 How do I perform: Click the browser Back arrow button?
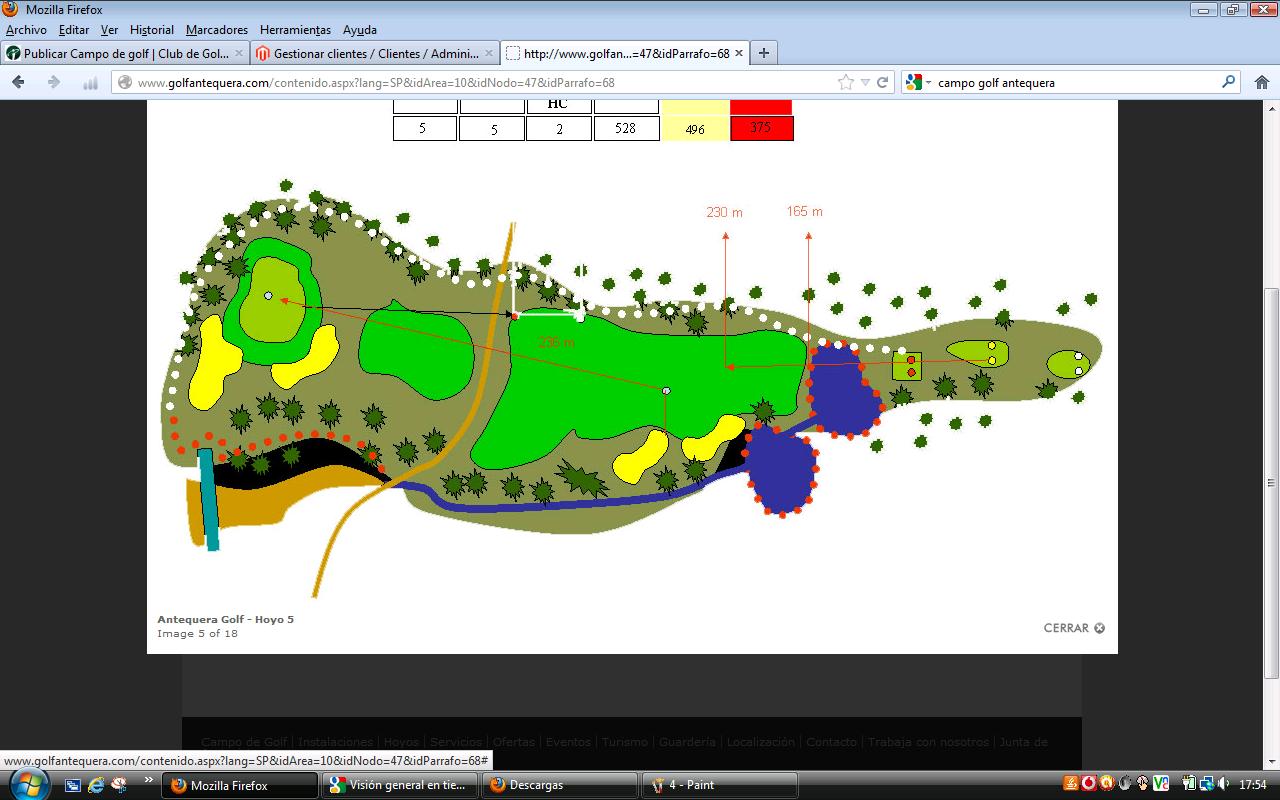click(19, 83)
